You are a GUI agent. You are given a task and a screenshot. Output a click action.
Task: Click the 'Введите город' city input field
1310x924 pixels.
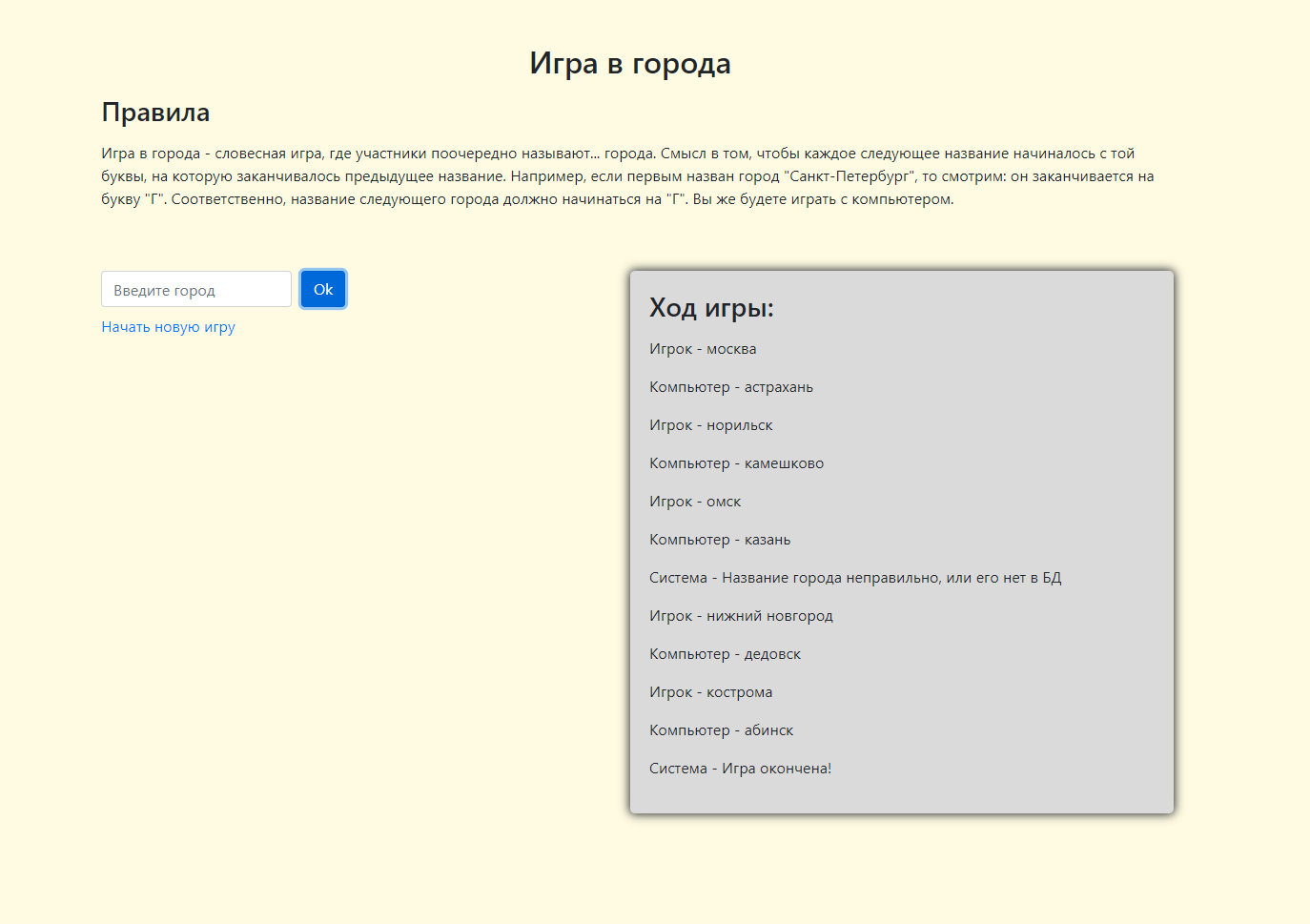pos(195,290)
